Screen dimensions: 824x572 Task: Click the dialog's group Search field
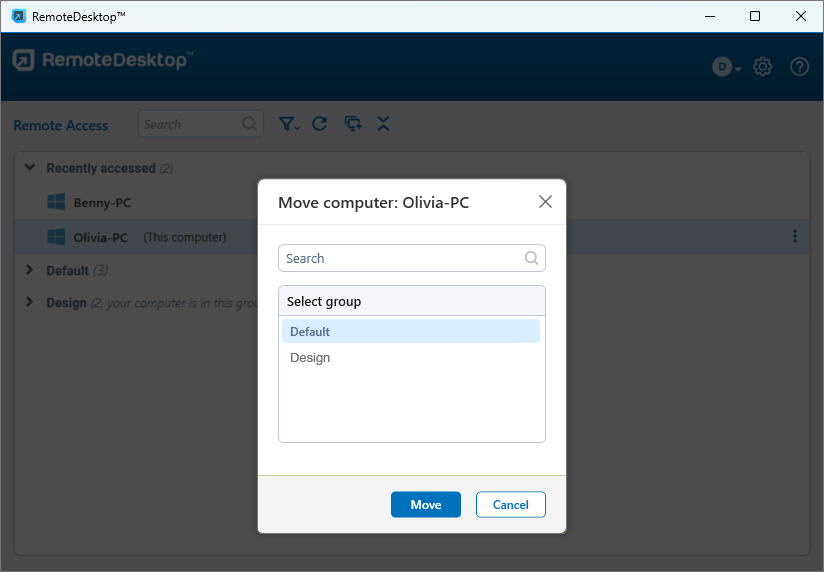pos(400,258)
